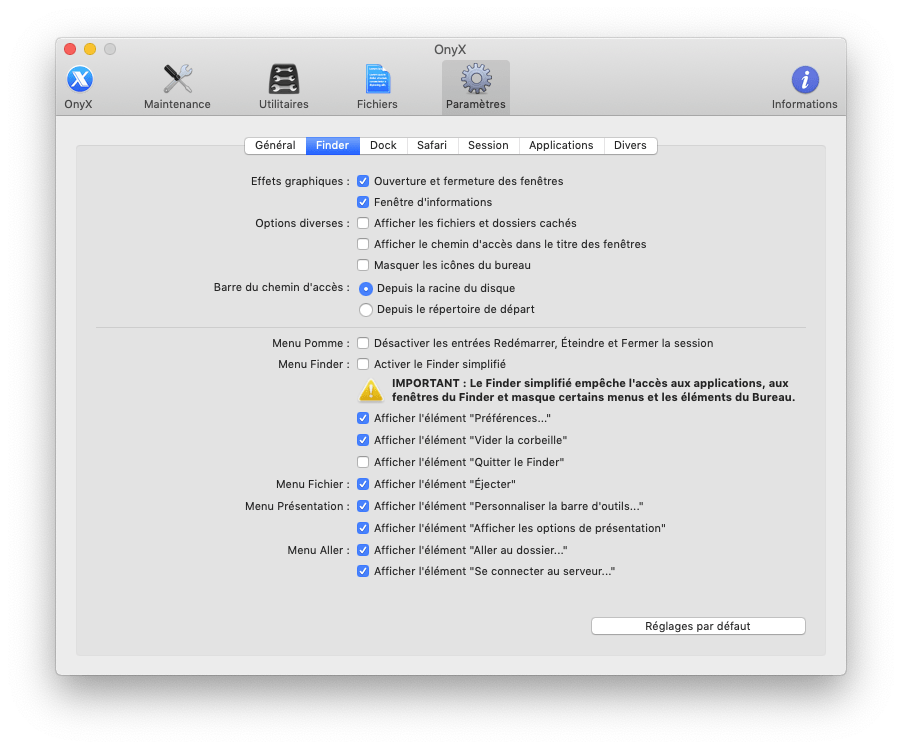
Task: Check Désactiver les entrées Redémarrer, Éteindre
Action: click(363, 343)
